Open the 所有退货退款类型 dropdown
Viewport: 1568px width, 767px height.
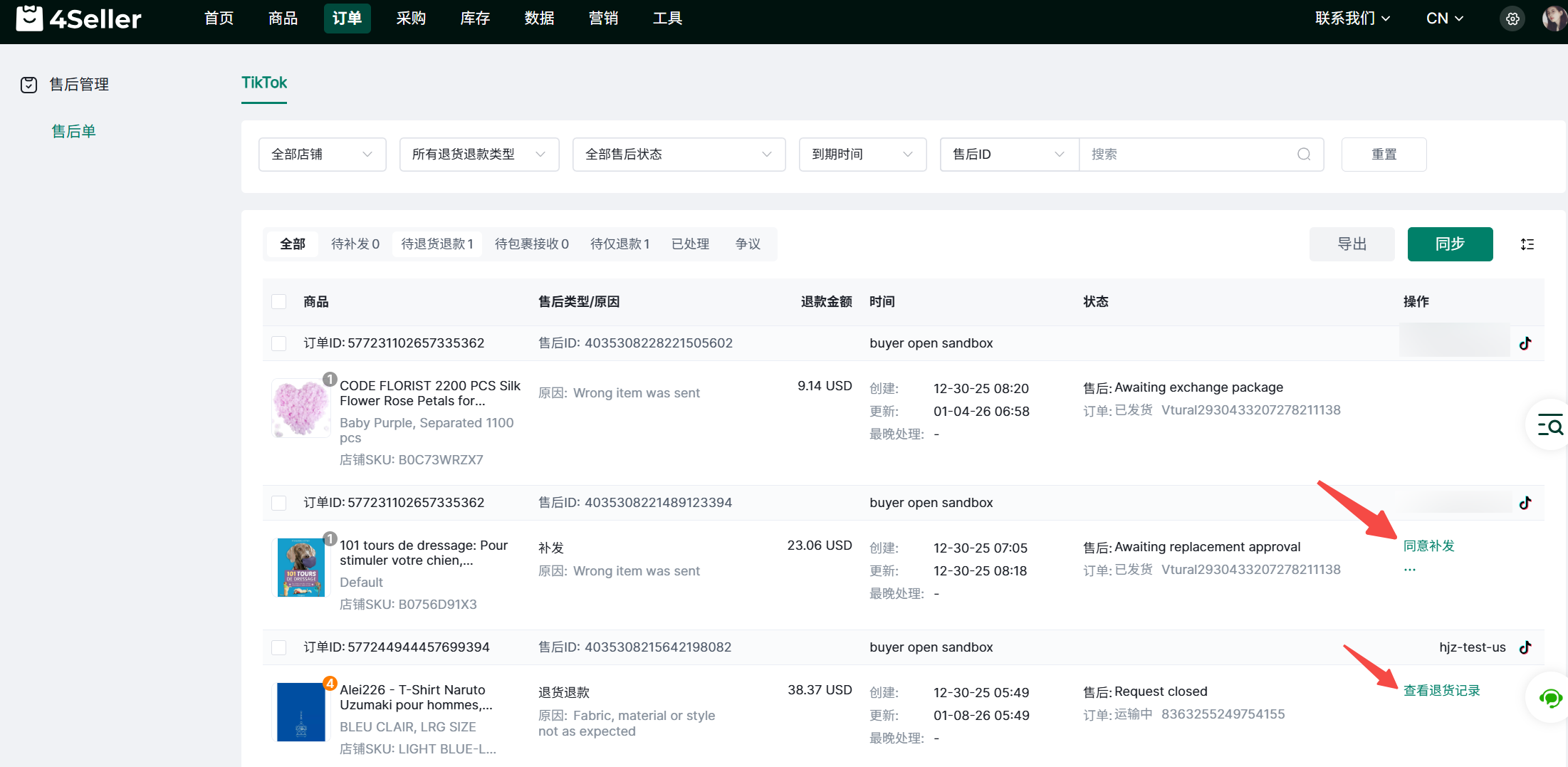479,155
